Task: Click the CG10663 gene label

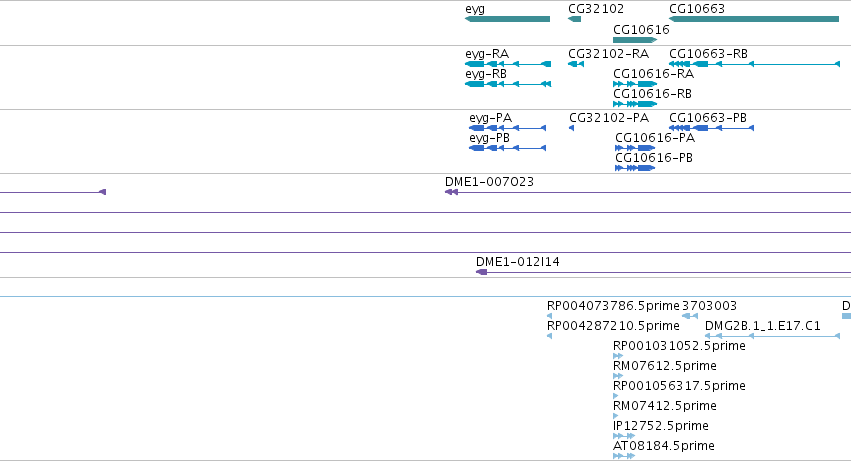Action: click(x=697, y=9)
